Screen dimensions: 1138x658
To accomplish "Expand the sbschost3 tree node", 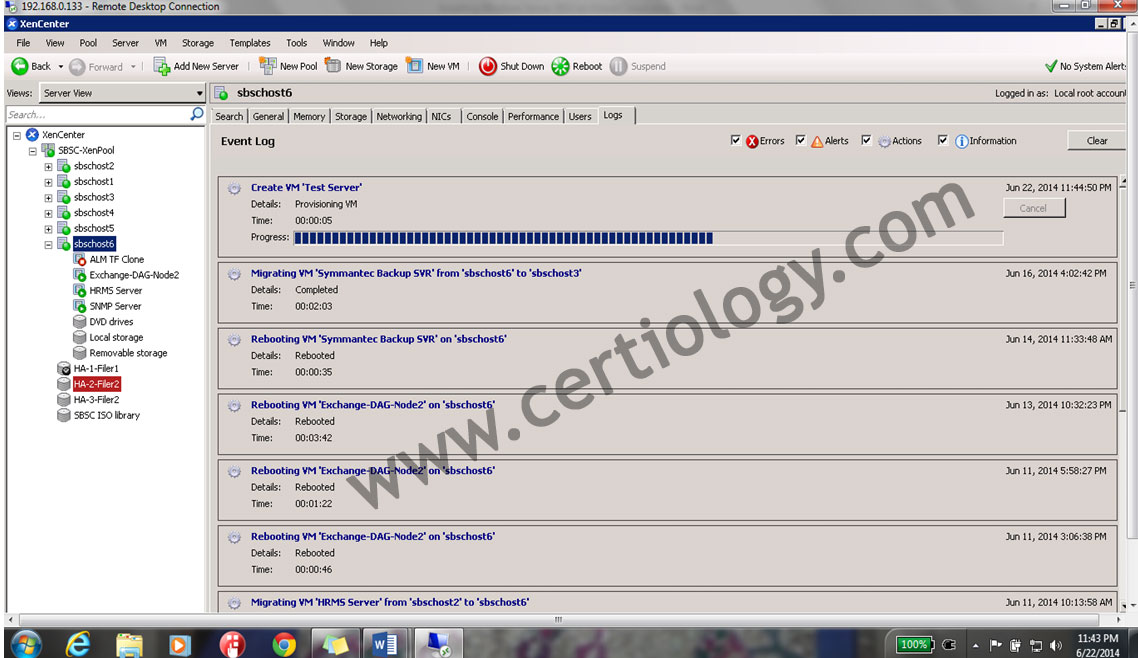I will tap(49, 197).
